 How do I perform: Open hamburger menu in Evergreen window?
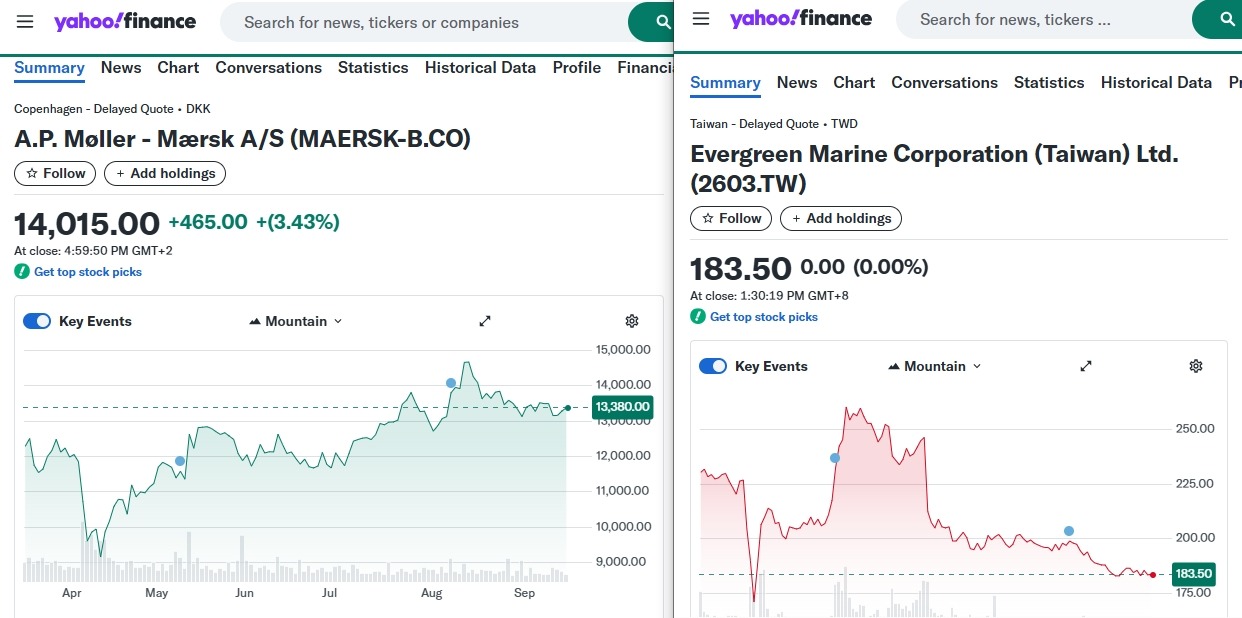(x=701, y=19)
